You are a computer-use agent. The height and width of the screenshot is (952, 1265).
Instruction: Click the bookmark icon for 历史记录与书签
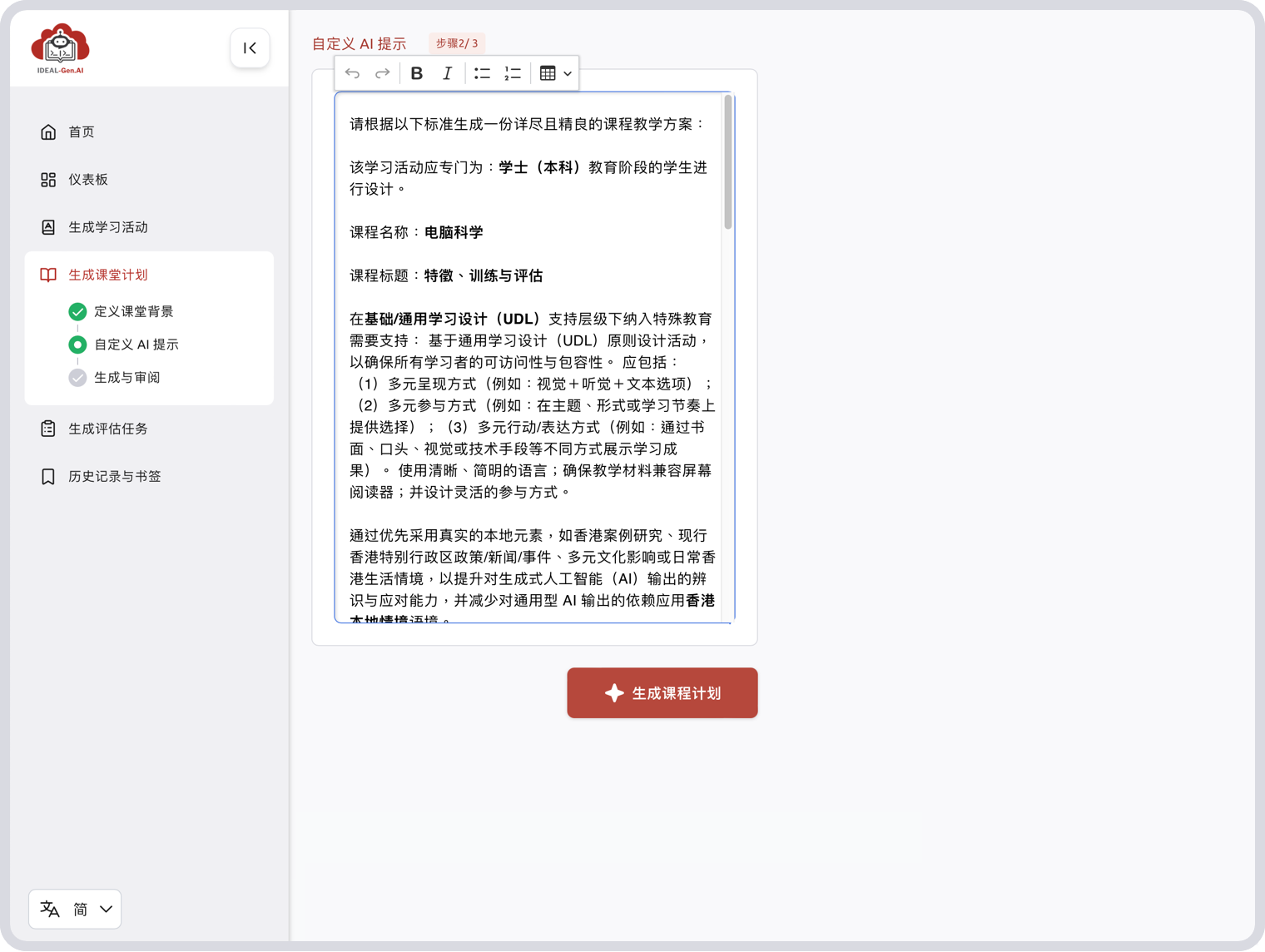[48, 477]
